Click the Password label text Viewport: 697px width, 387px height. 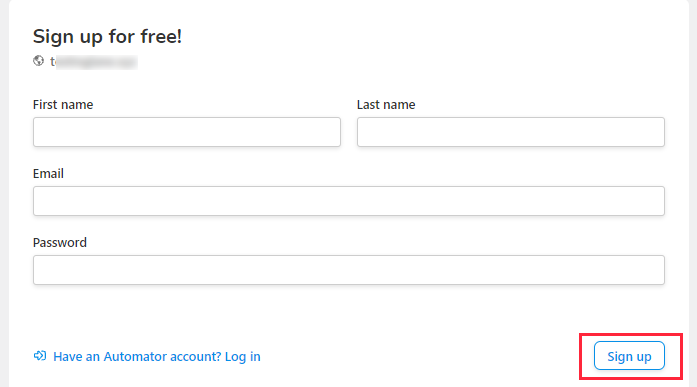[60, 243]
